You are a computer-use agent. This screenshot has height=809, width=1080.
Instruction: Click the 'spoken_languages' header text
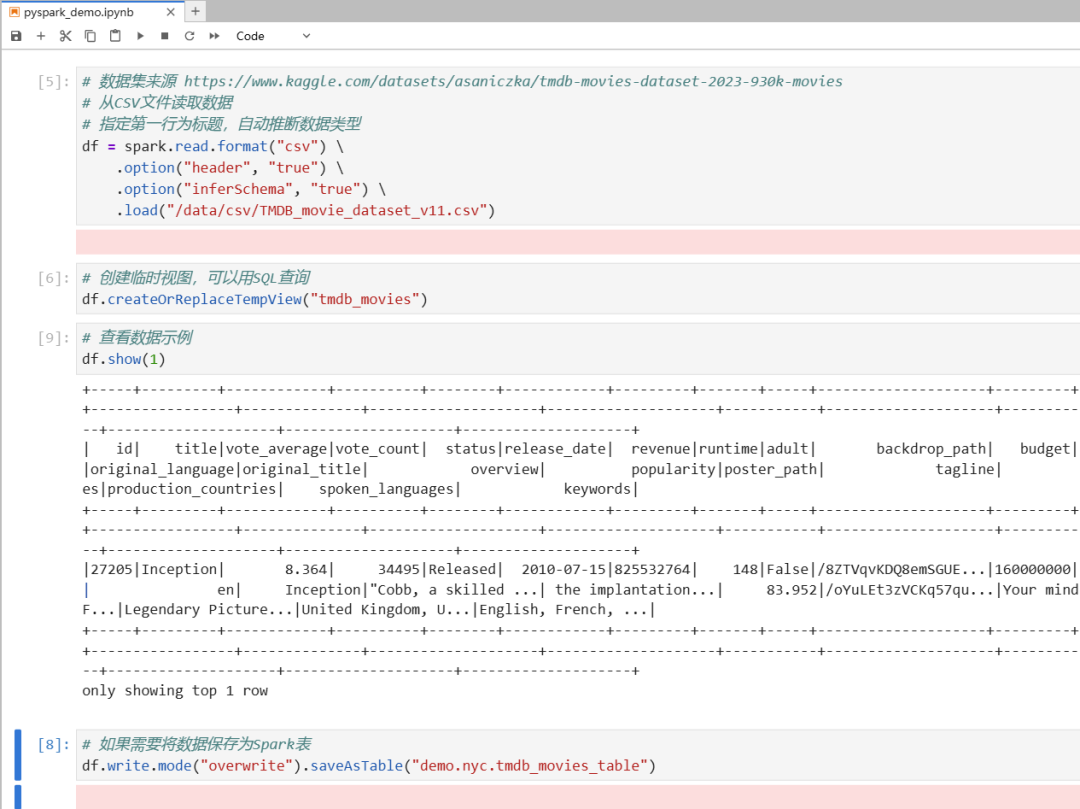[x=386, y=489]
